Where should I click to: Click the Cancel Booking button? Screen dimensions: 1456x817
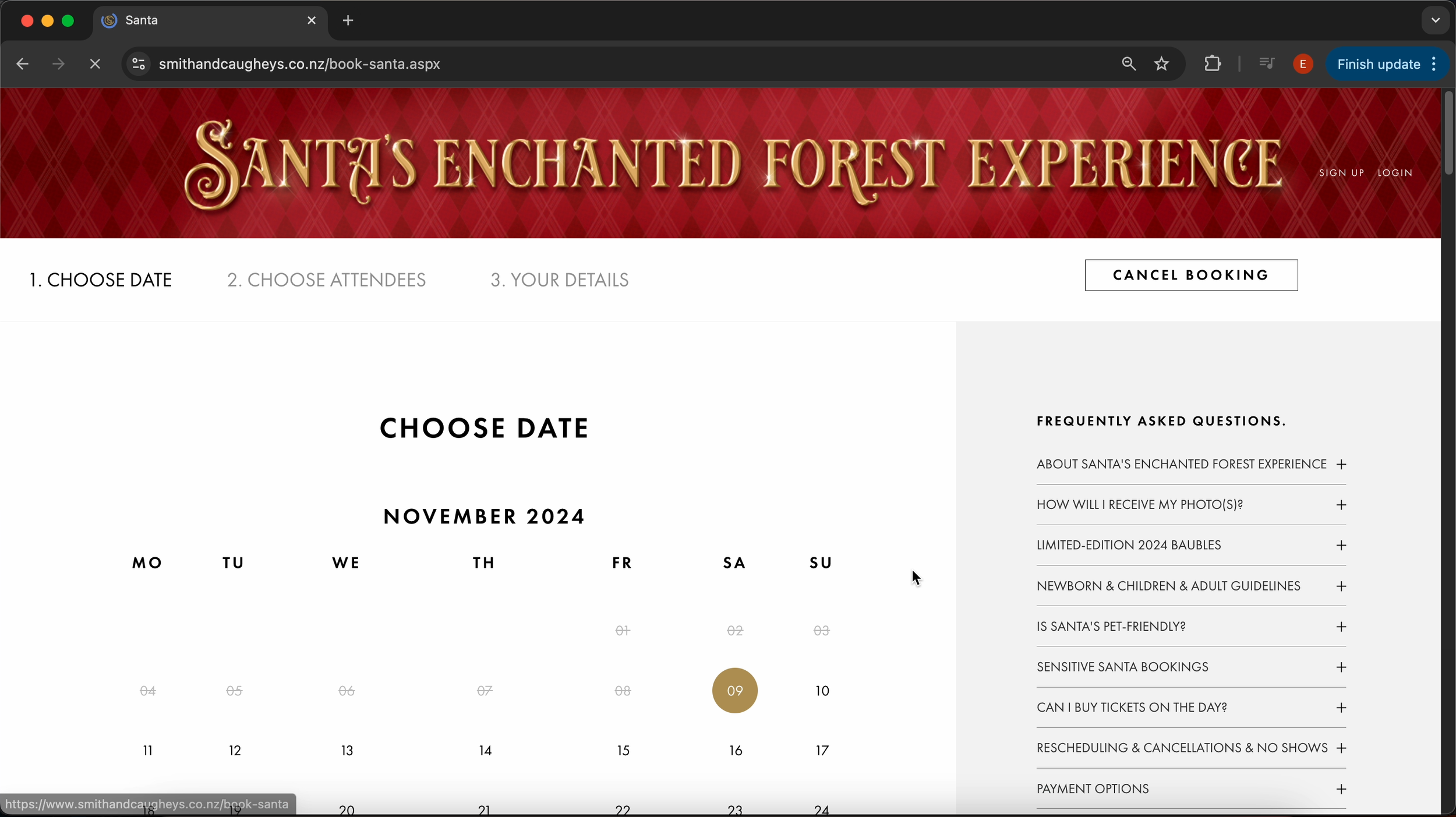click(1190, 275)
